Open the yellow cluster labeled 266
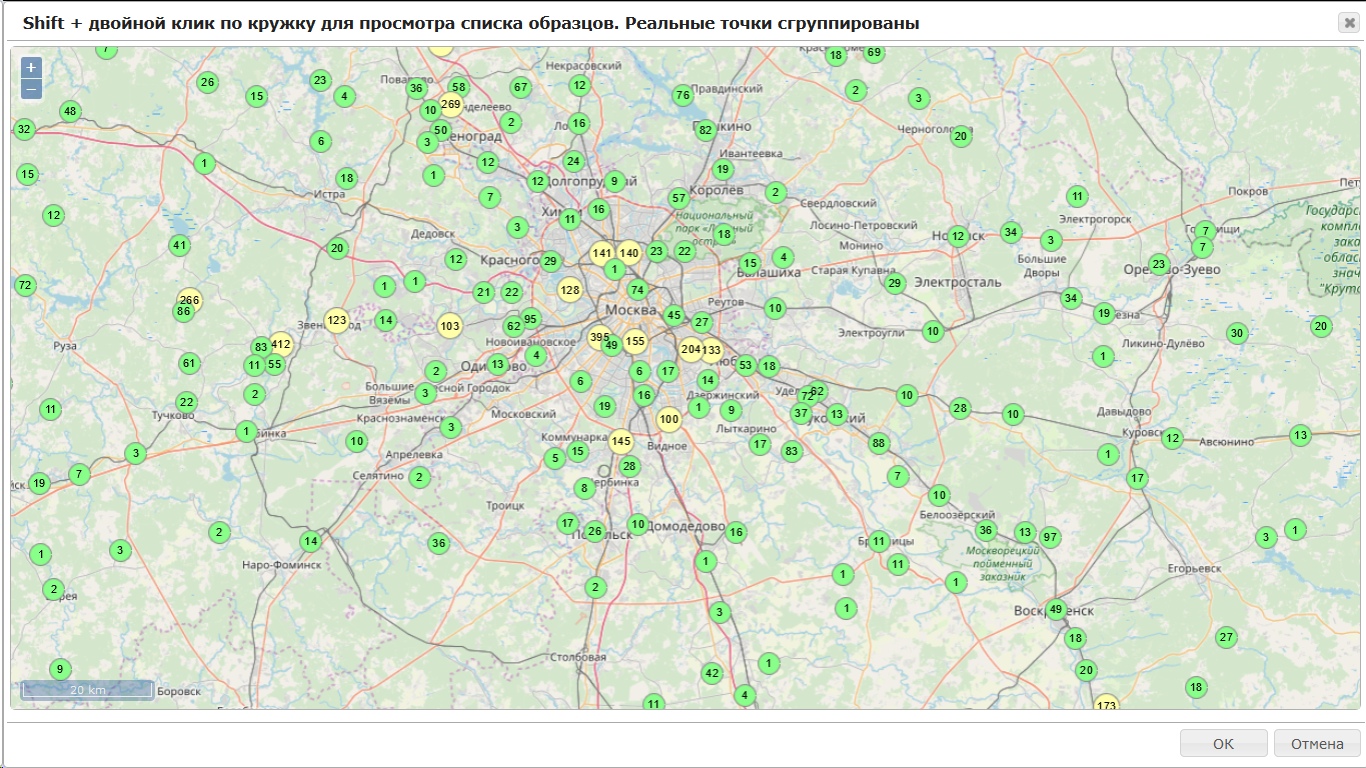Image resolution: width=1366 pixels, height=768 pixels. 189,300
